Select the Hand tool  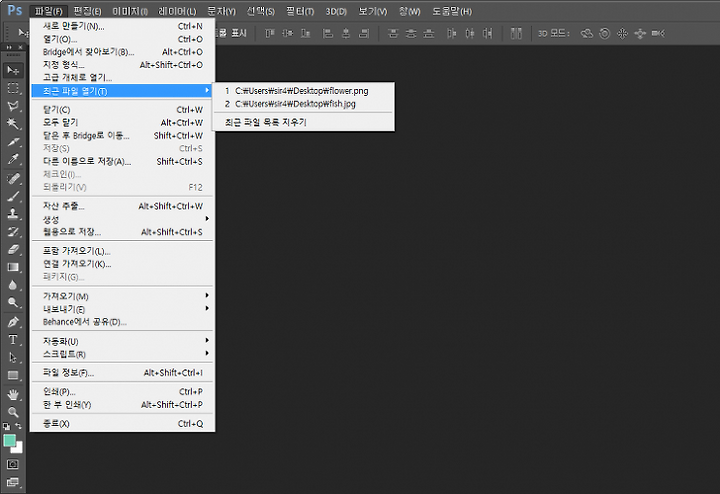(x=13, y=394)
